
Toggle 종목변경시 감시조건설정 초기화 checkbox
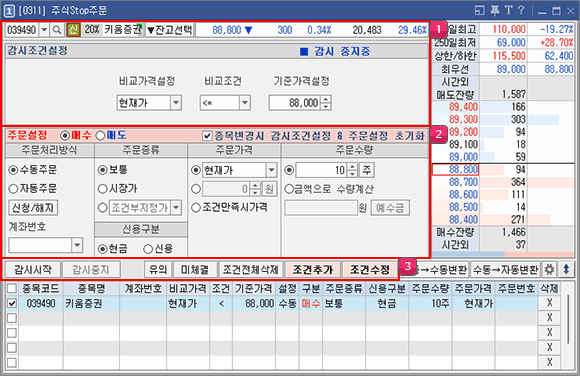tap(207, 136)
